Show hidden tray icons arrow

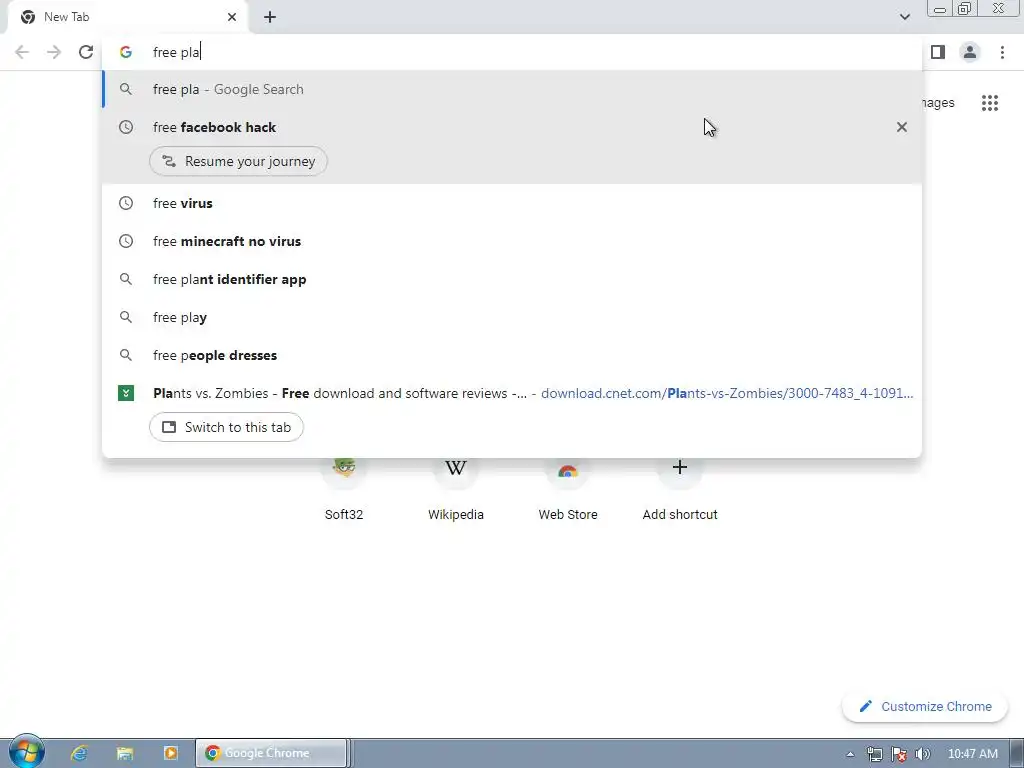tap(850, 754)
